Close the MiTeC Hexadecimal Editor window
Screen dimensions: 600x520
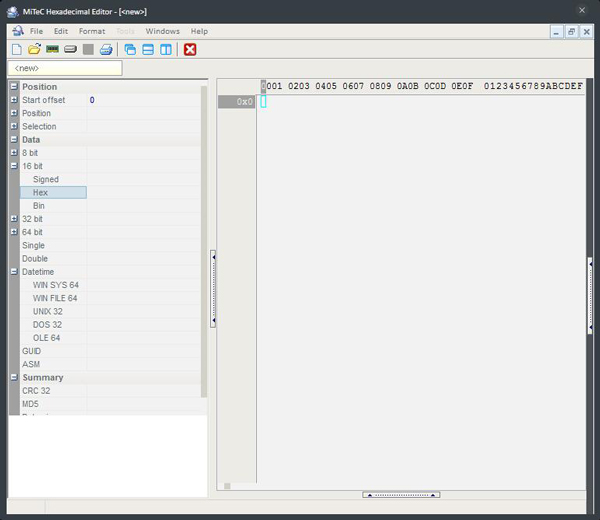[x=582, y=10]
